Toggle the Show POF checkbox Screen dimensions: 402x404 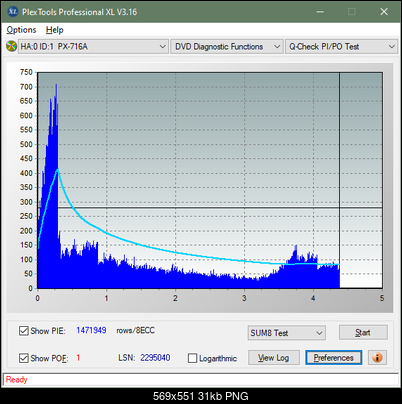24,358
